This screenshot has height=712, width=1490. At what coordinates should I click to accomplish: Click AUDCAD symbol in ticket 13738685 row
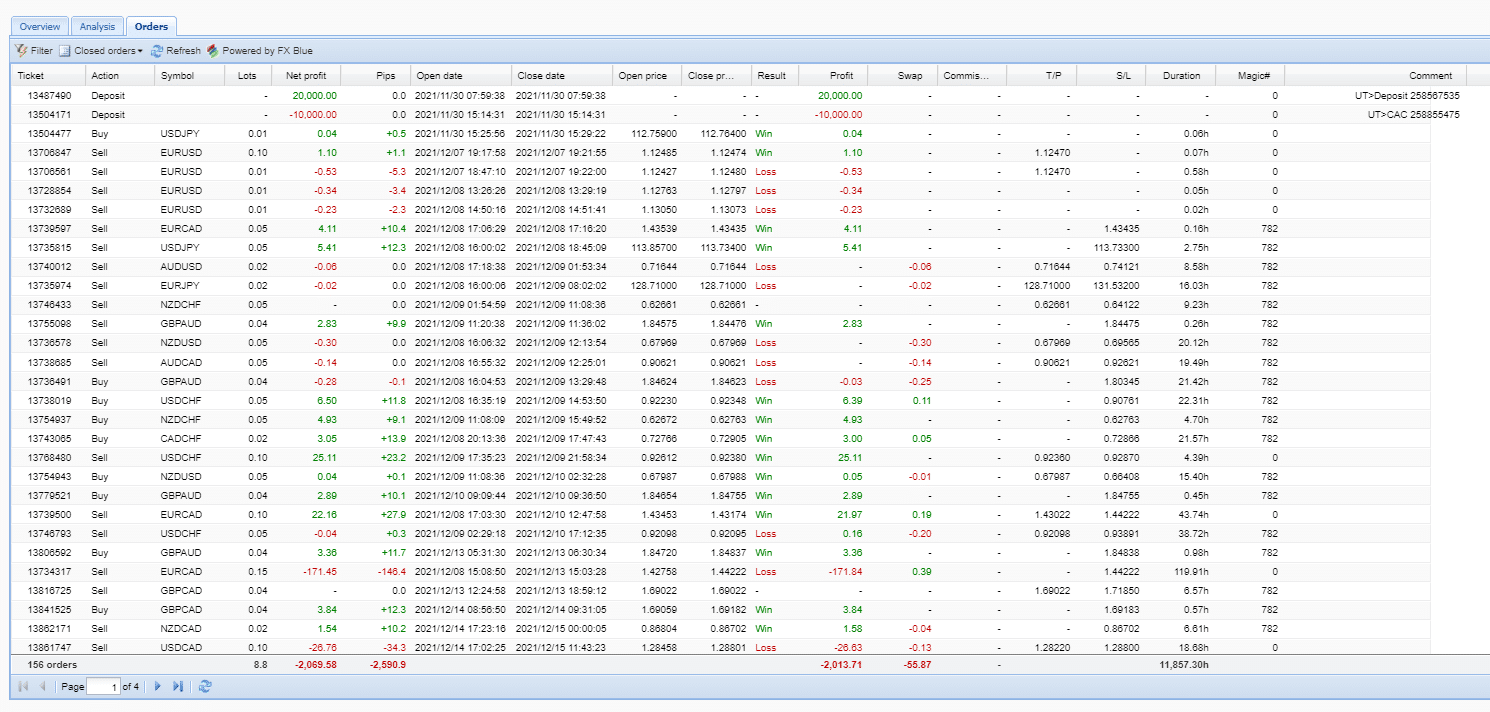point(181,362)
